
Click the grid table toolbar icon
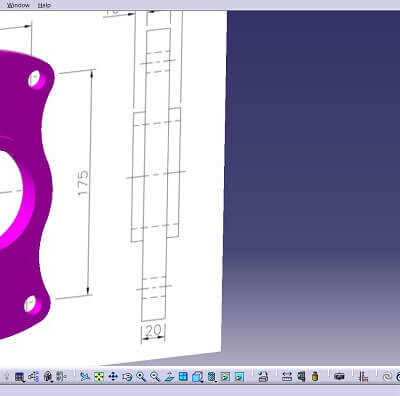pyautogui.click(x=20, y=377)
